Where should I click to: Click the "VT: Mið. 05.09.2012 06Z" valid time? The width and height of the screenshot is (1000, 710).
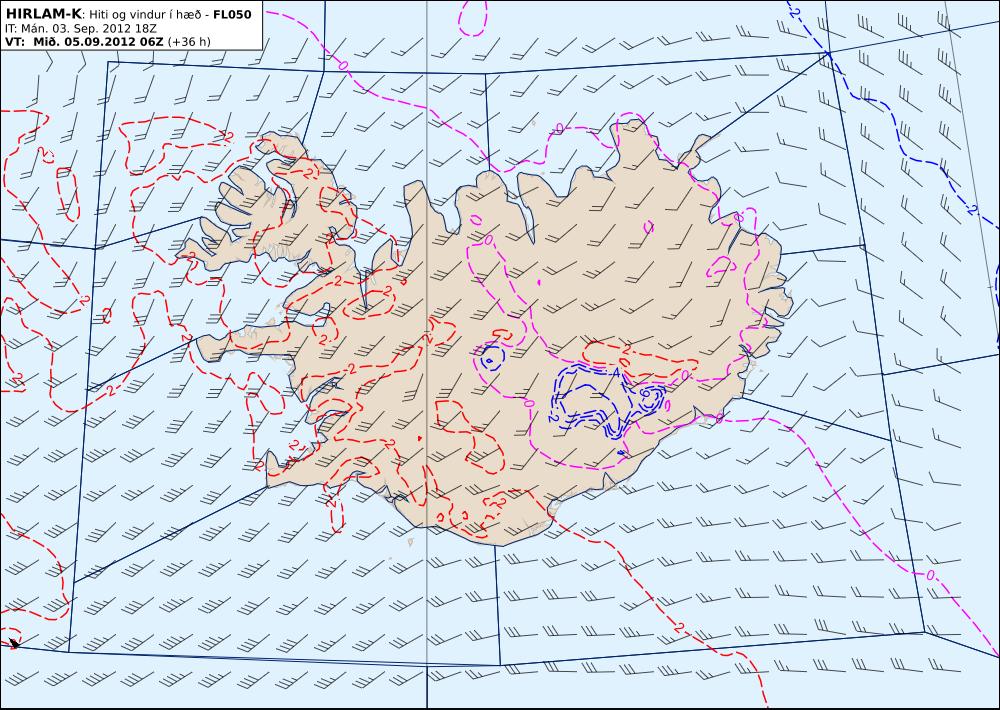pyautogui.click(x=84, y=42)
